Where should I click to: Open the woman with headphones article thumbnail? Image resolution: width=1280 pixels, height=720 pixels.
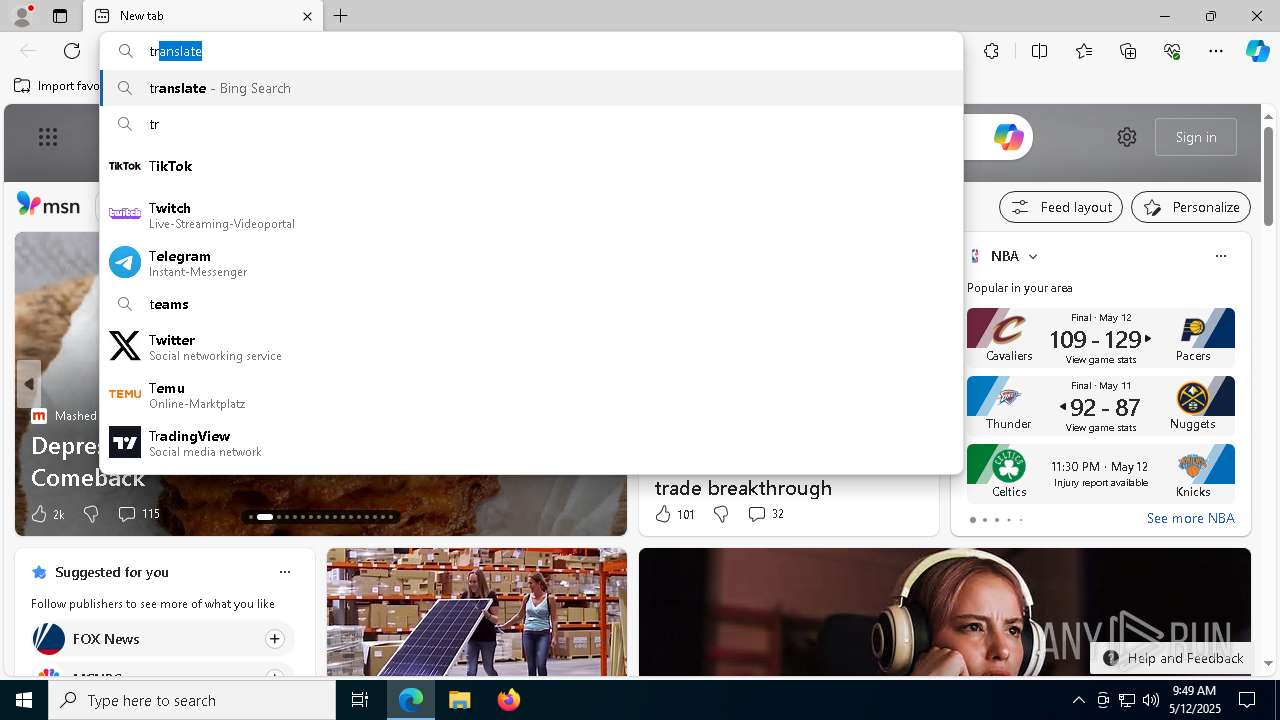(945, 612)
